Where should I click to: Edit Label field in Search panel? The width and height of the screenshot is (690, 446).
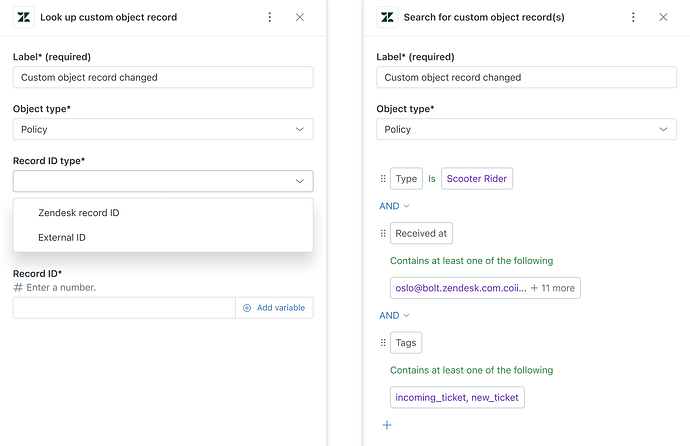(x=527, y=77)
